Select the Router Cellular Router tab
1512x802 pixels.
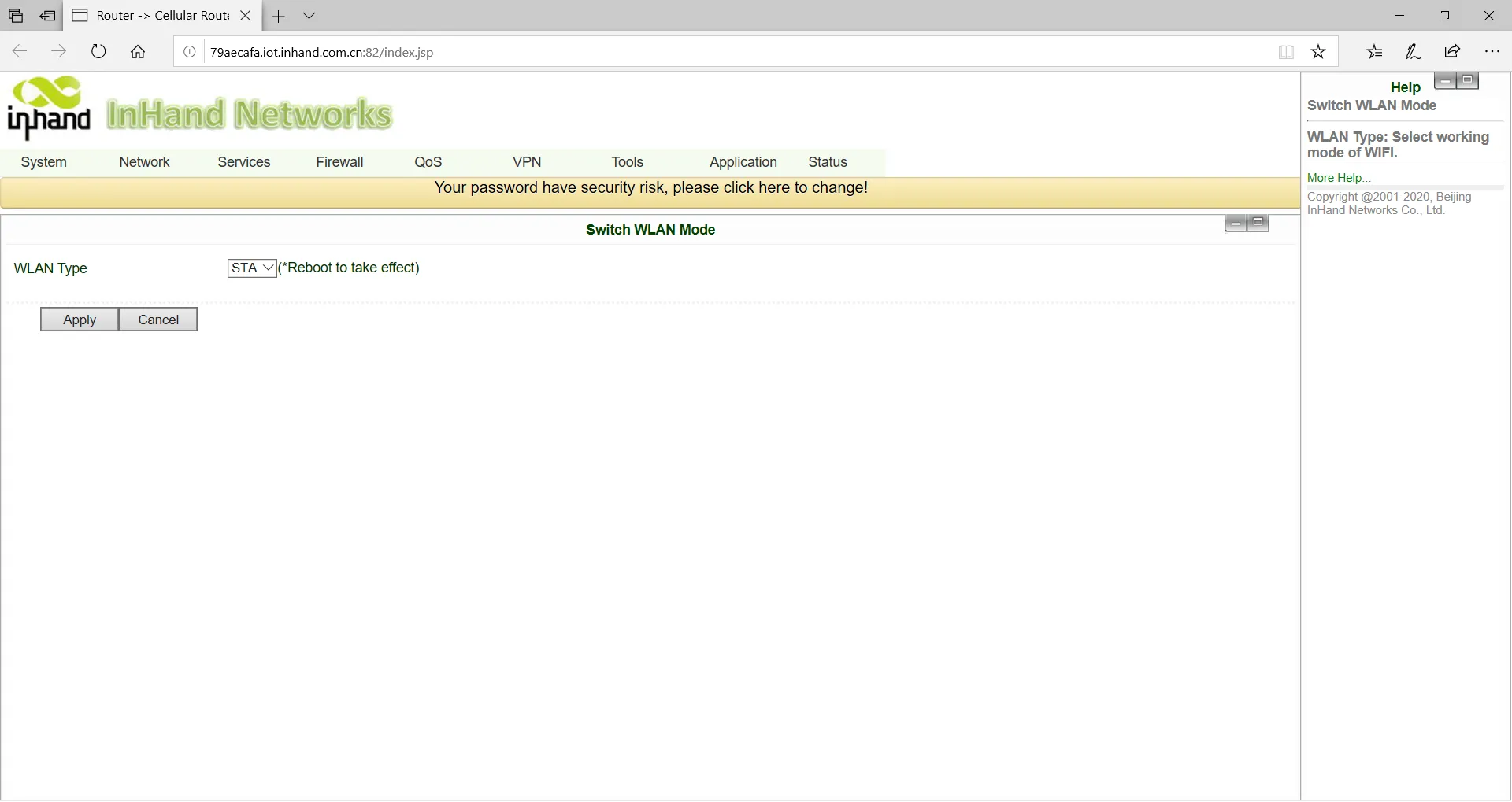(161, 16)
